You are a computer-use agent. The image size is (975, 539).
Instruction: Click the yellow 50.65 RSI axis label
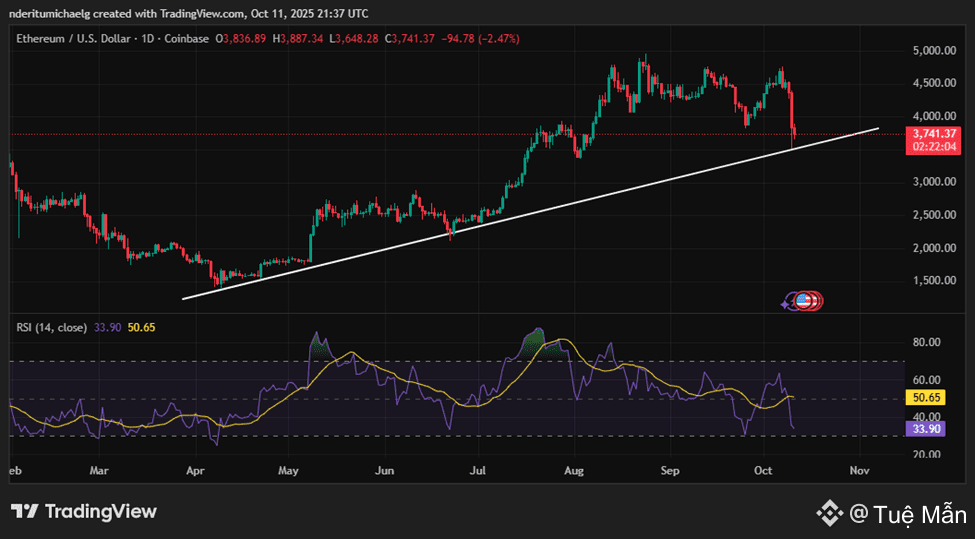point(927,397)
